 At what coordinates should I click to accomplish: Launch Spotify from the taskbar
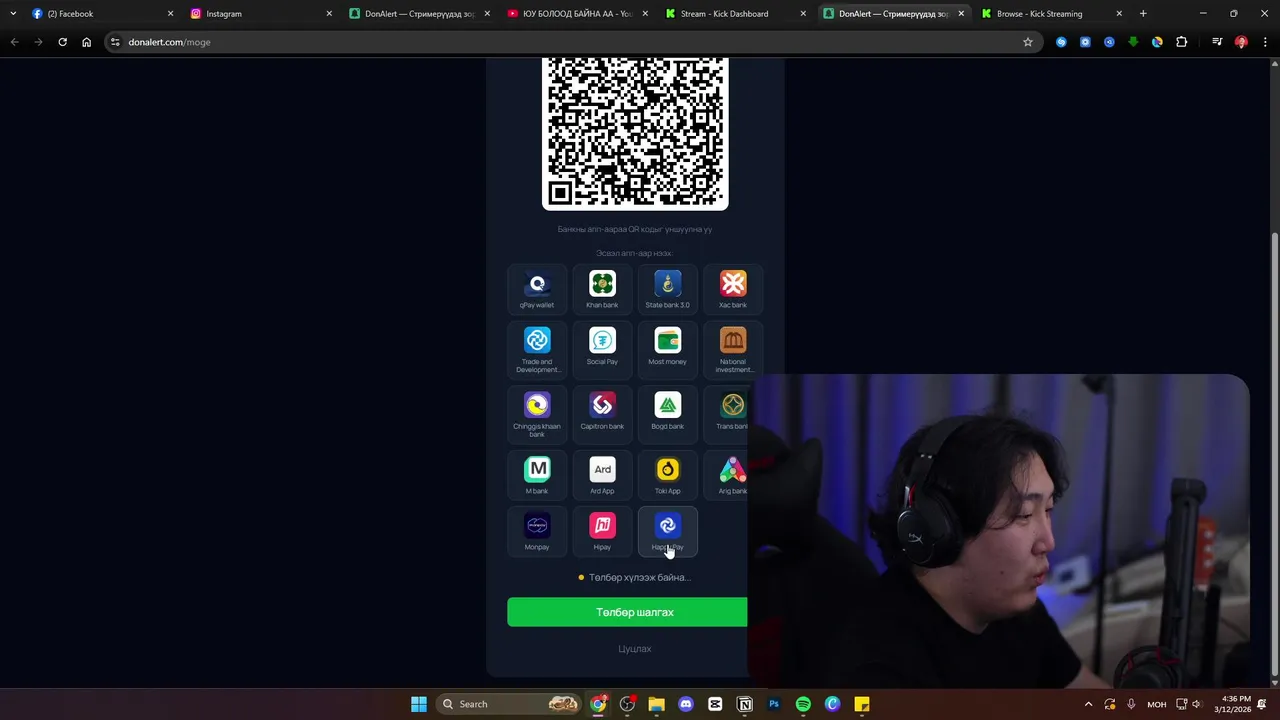point(803,704)
